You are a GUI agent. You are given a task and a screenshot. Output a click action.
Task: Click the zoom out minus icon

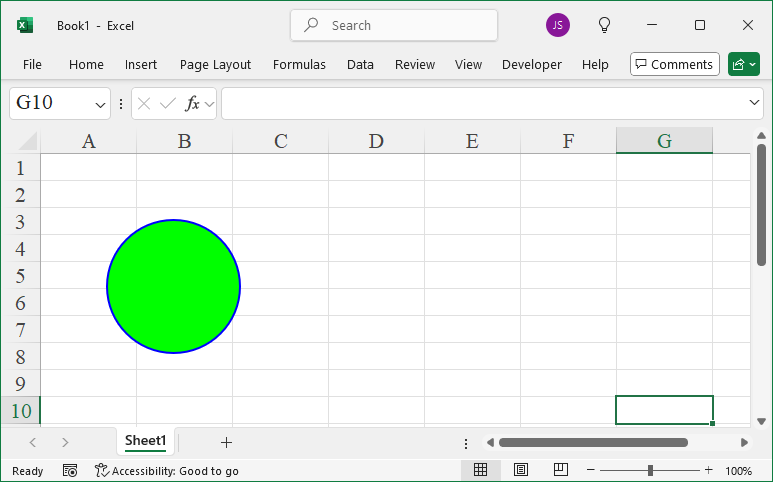[x=591, y=470]
